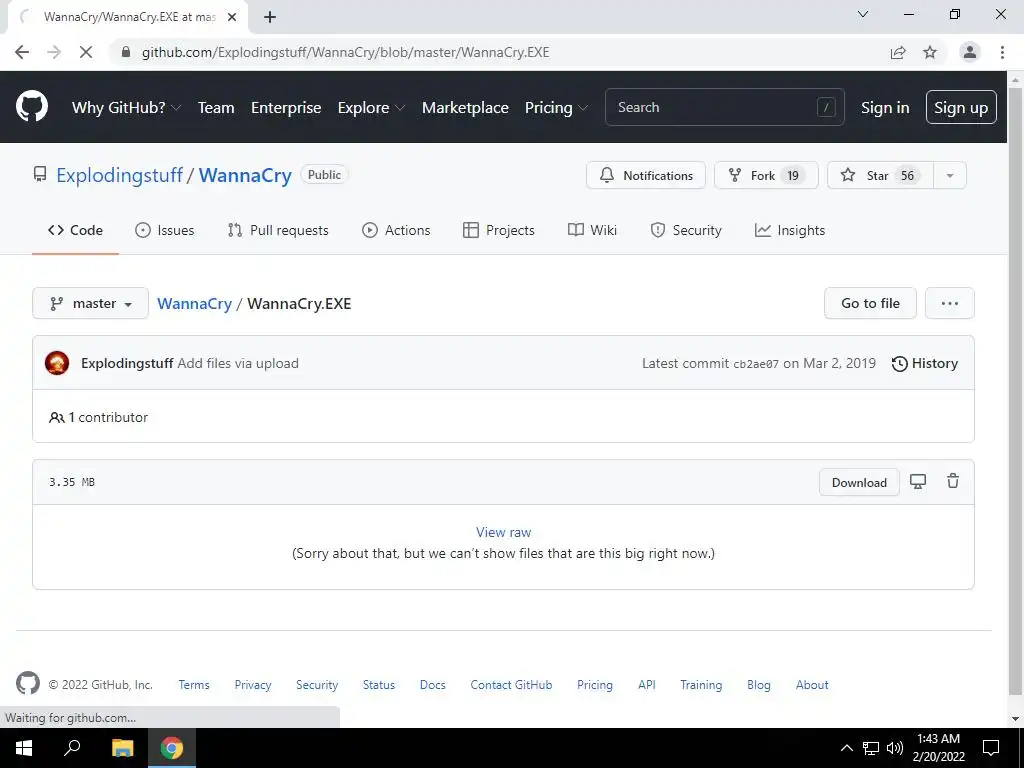Open File Explorer from taskbar

coord(122,748)
